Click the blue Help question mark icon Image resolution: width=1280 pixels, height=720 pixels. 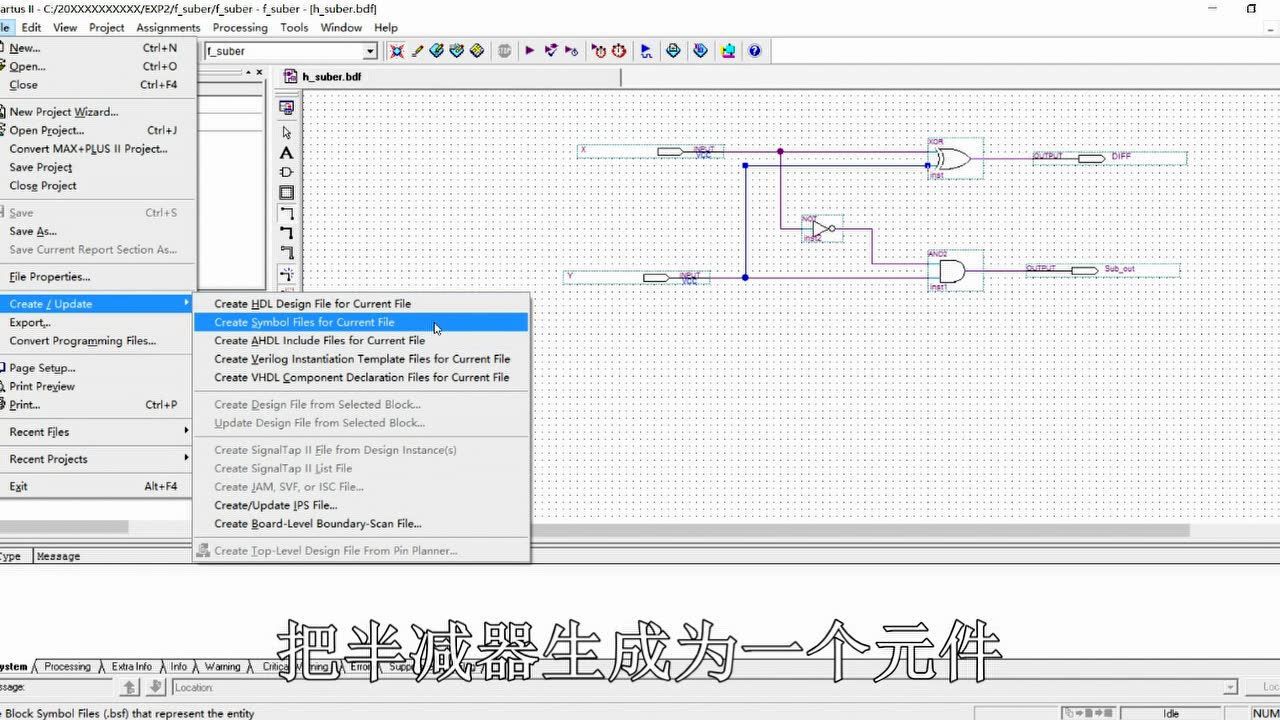coord(754,51)
